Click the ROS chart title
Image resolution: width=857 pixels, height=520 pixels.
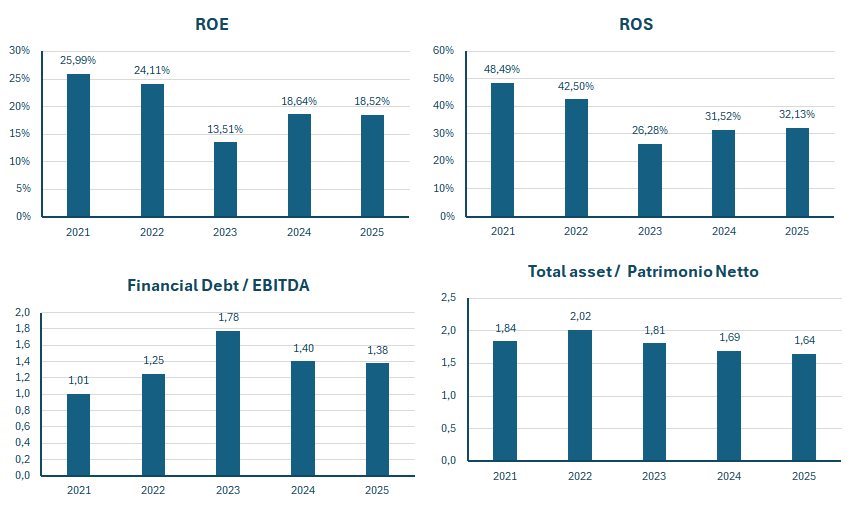636,24
